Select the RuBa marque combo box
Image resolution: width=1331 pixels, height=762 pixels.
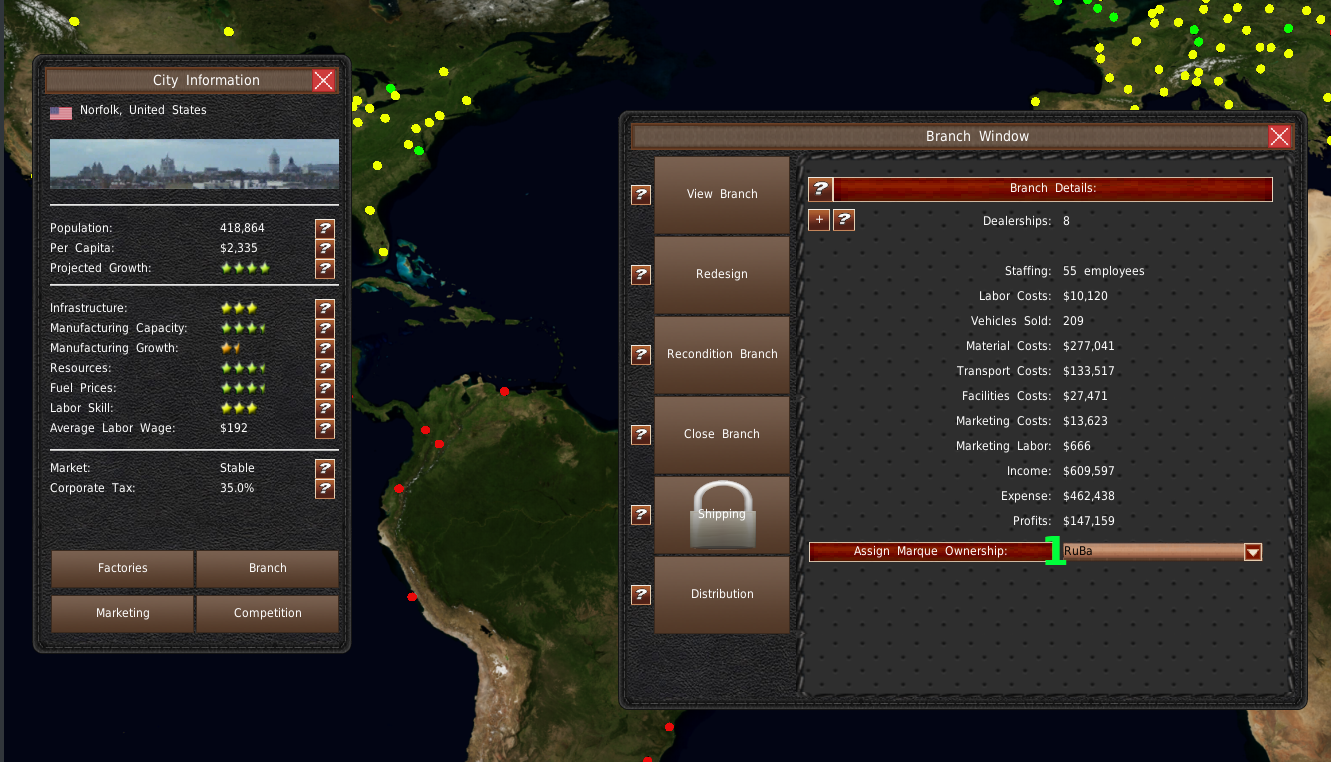coord(1150,552)
